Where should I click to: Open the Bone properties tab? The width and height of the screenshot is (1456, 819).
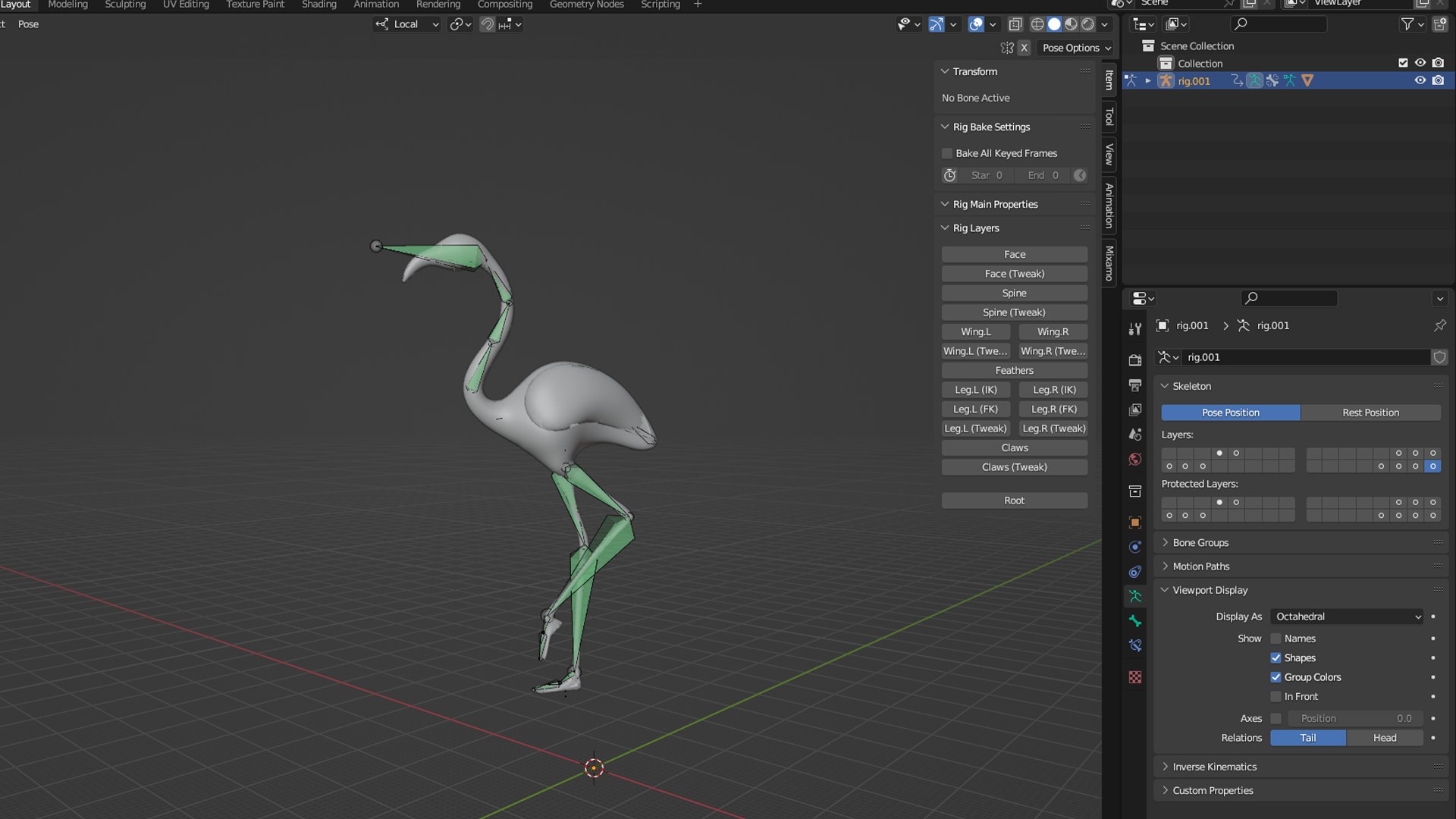pyautogui.click(x=1134, y=621)
